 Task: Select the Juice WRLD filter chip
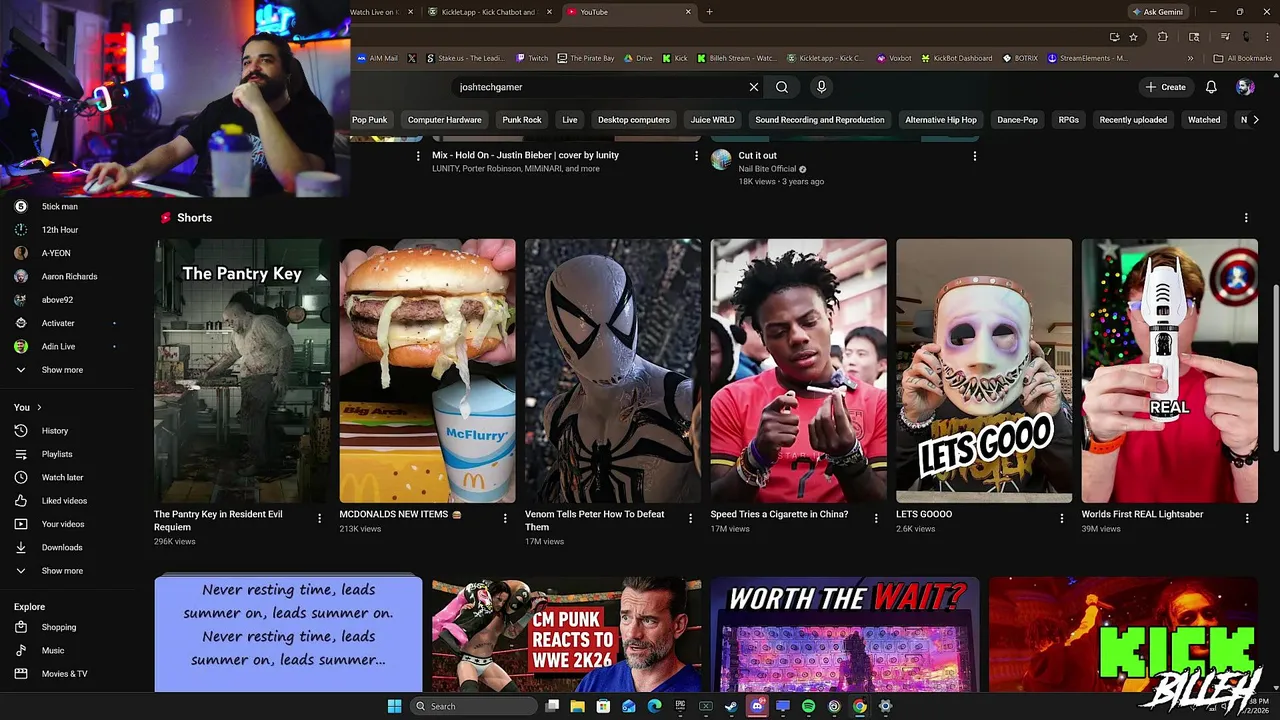tap(712, 120)
